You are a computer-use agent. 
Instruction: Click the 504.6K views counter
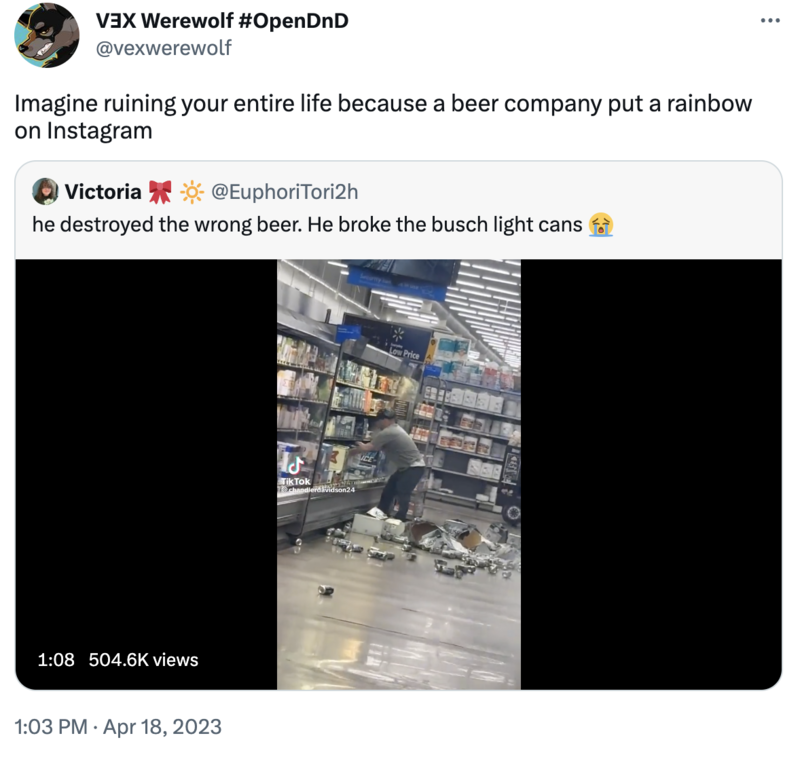pyautogui.click(x=143, y=660)
